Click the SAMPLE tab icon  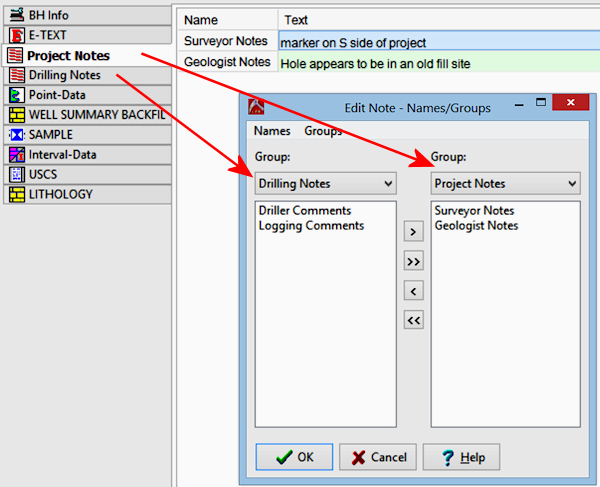coord(16,135)
